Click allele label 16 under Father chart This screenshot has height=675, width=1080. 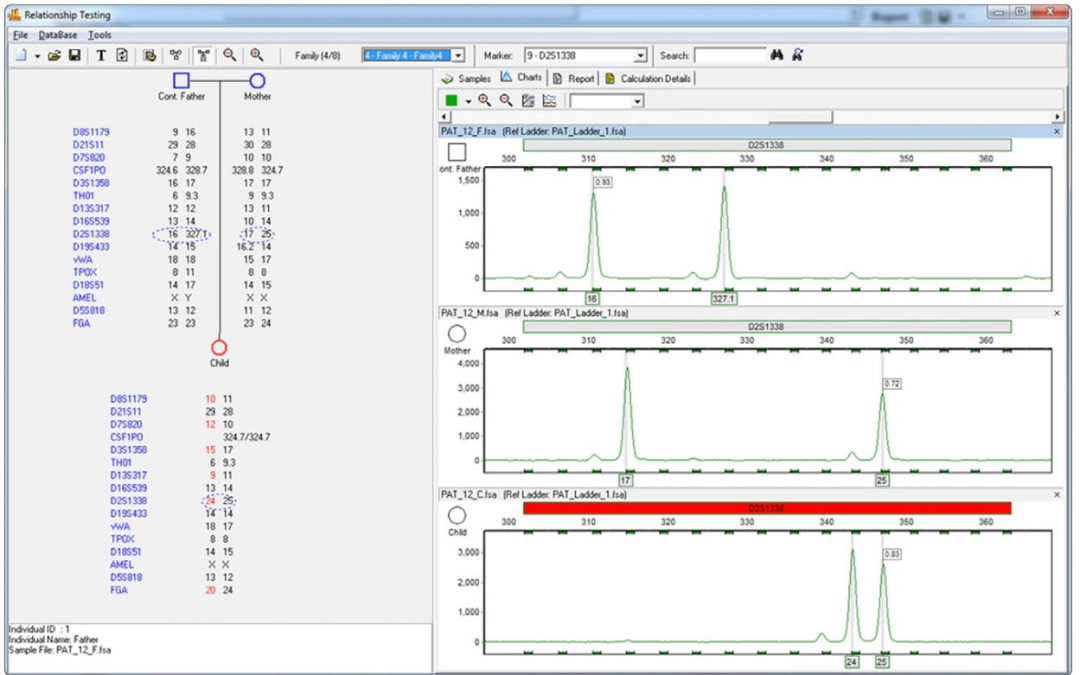[x=592, y=299]
